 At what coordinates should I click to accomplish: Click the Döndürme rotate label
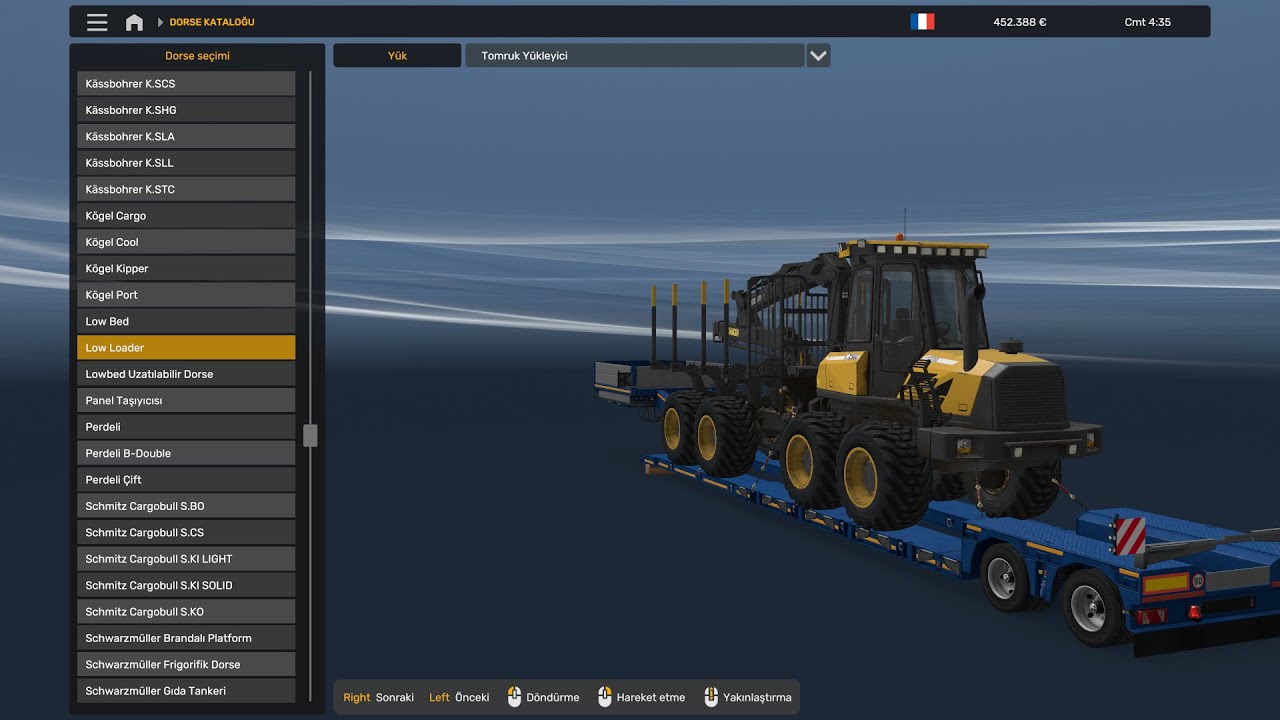(553, 698)
